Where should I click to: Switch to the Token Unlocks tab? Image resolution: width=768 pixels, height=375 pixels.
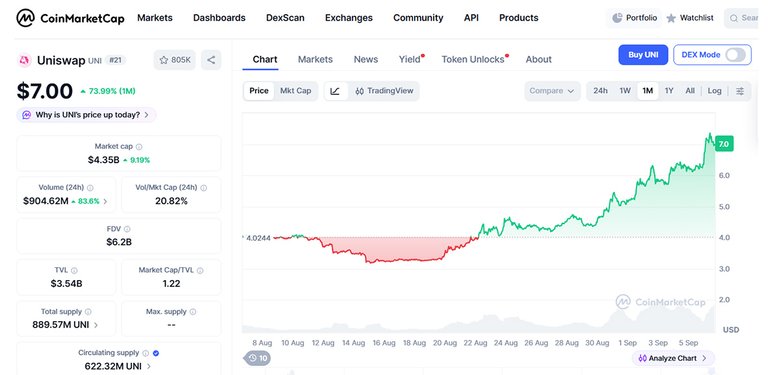(473, 60)
